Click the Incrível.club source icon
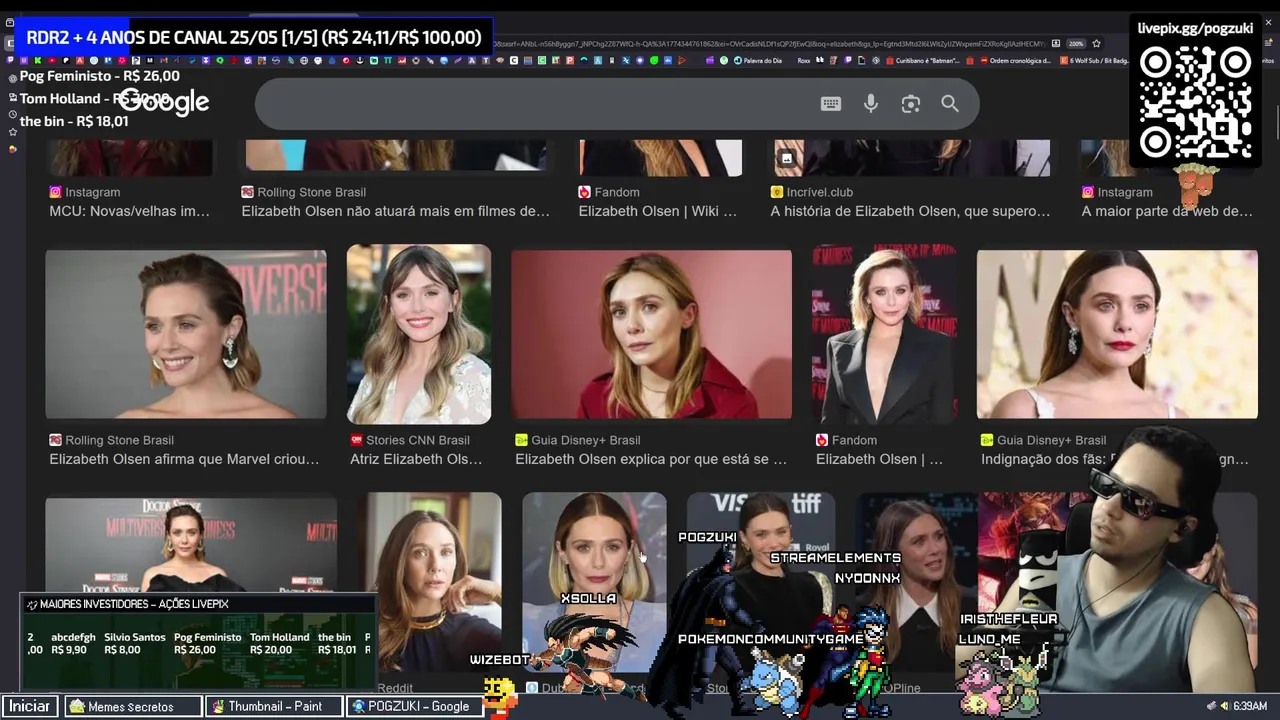This screenshot has height=720, width=1280. 776,192
